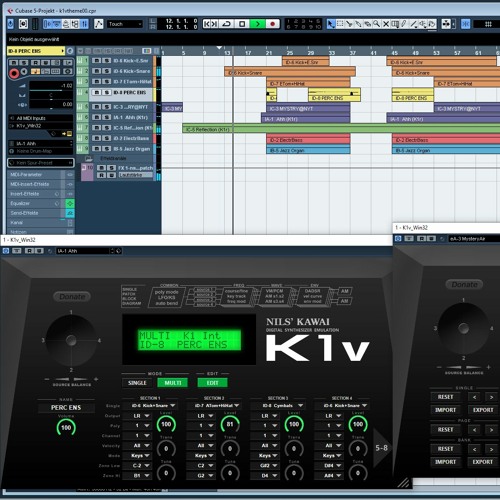
Task: Open the Send-Effekte Inspector tab
Action: click(36, 213)
